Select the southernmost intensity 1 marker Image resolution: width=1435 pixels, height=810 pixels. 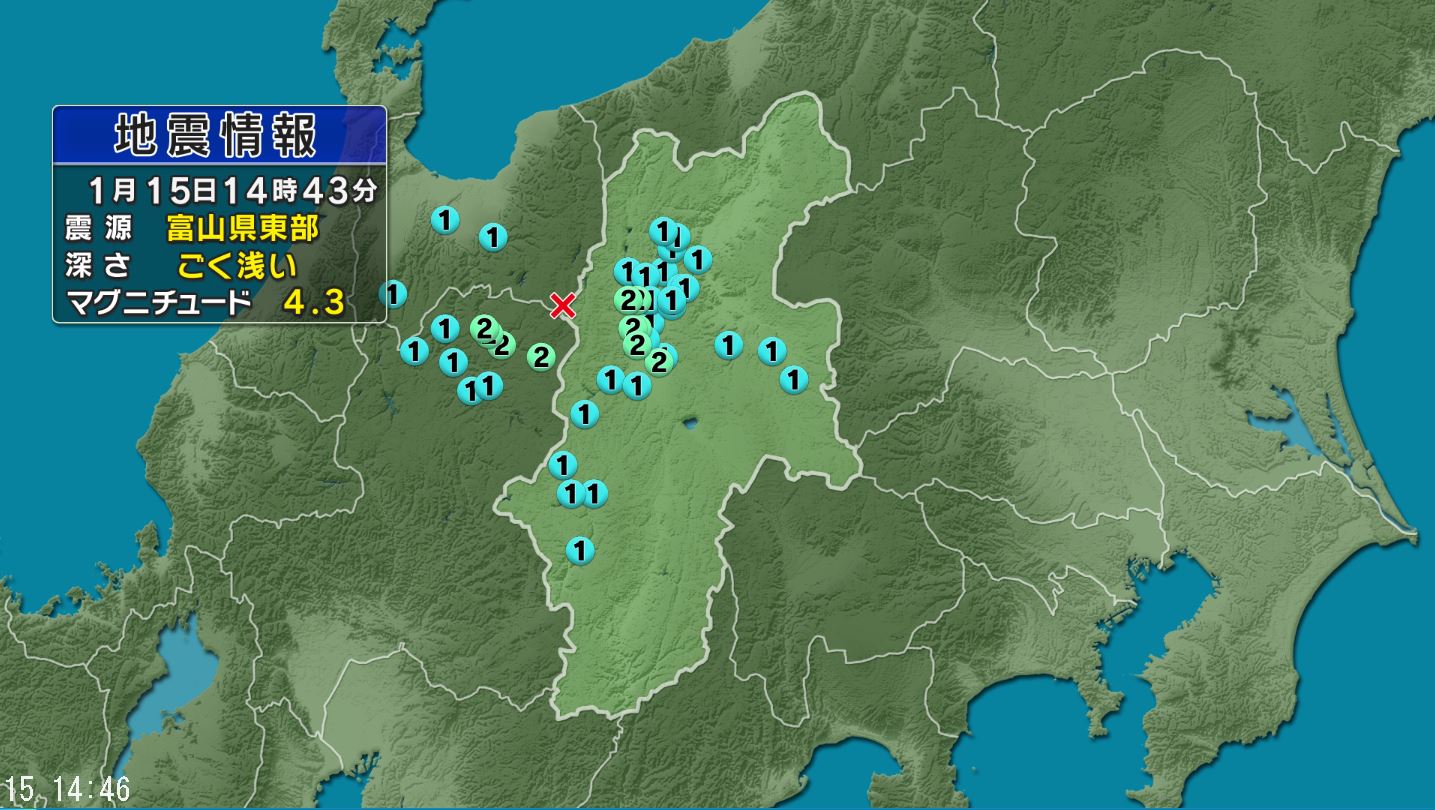pos(579,549)
